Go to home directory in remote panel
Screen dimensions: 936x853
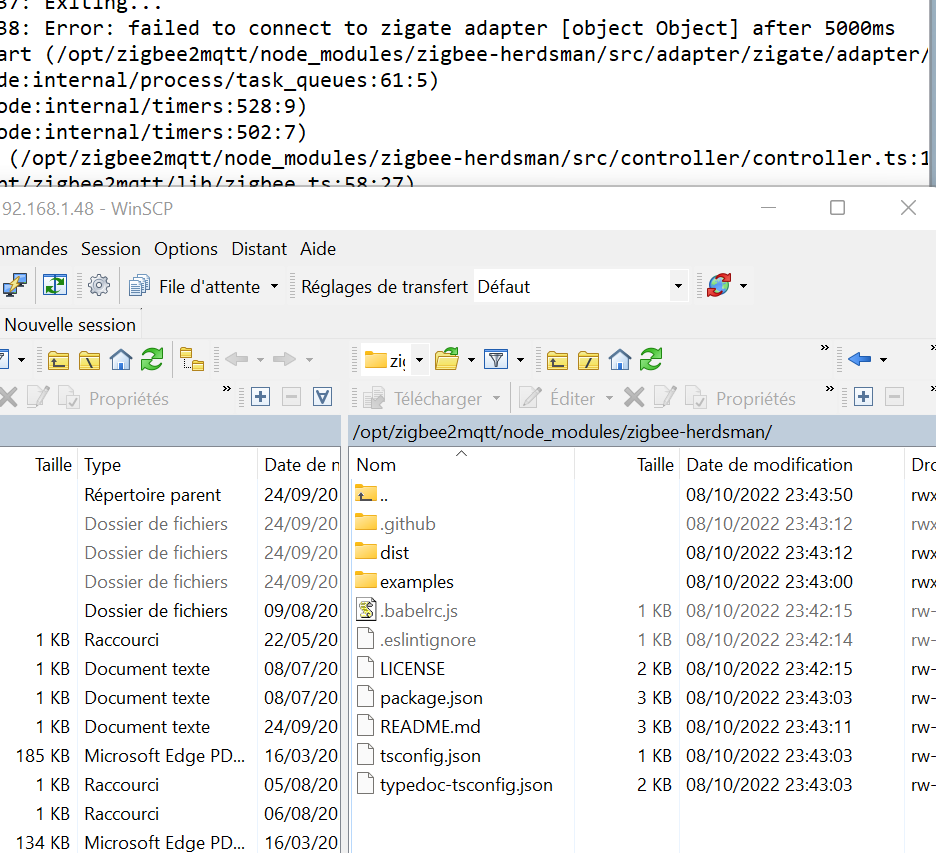(x=620, y=359)
